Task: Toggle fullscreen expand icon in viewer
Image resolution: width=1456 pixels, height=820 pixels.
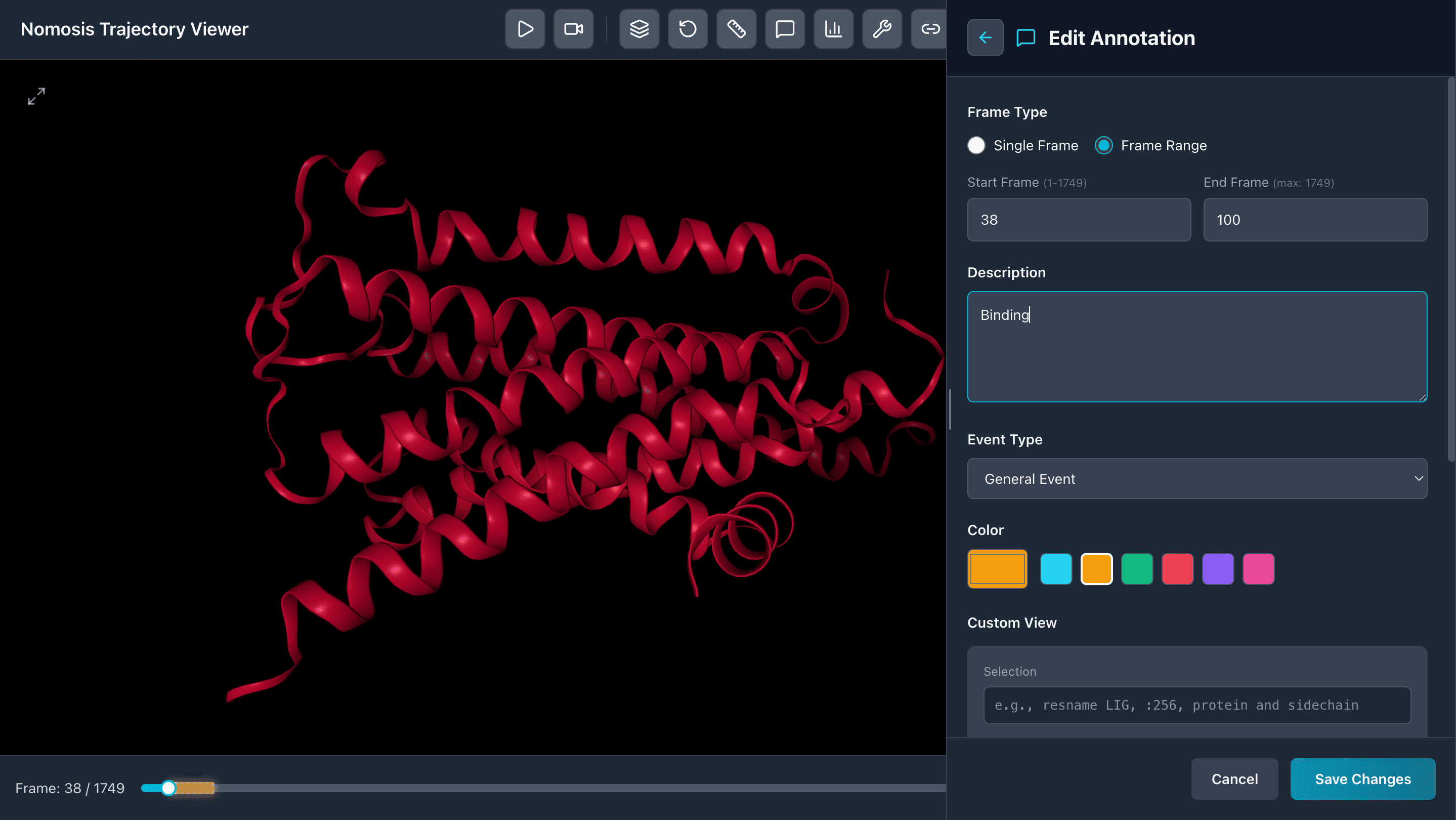Action: (36, 96)
